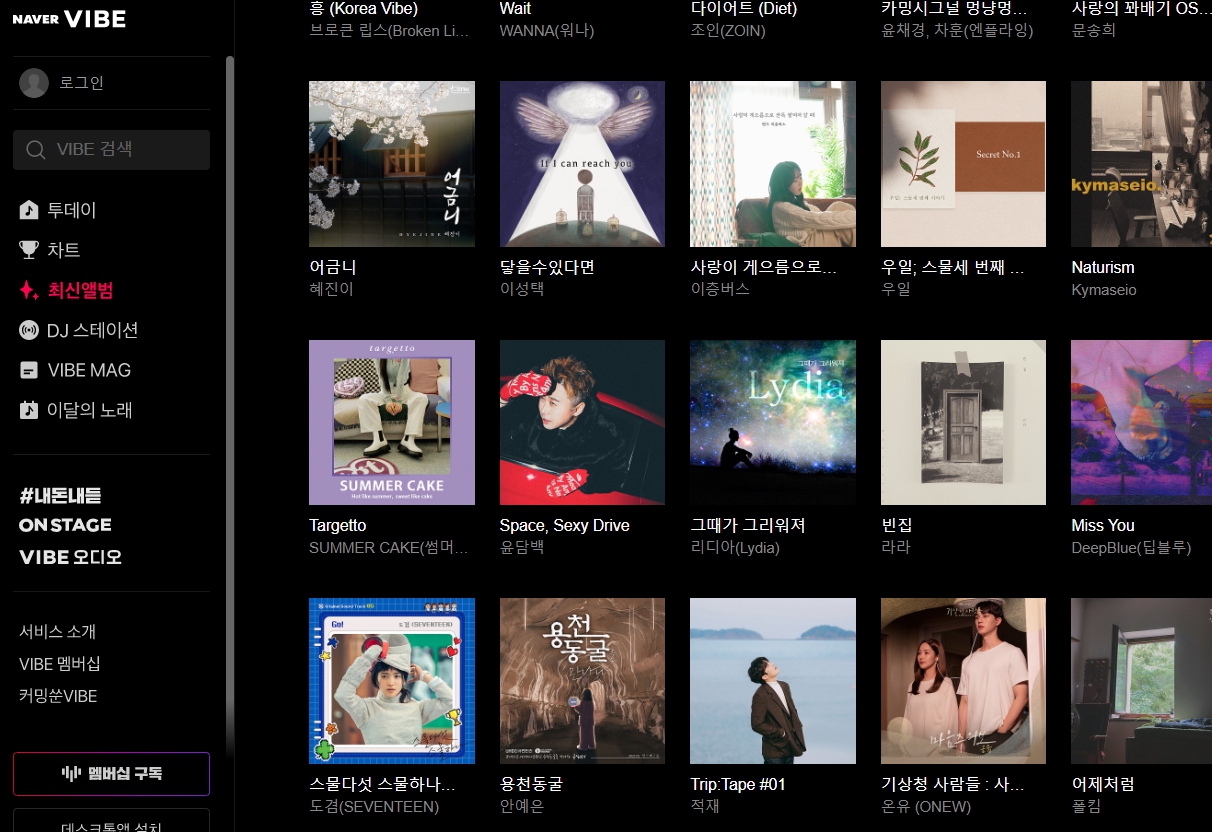Screen dimensions: 1212x832
Task: Click artist name 이성택
Action: coord(521,289)
